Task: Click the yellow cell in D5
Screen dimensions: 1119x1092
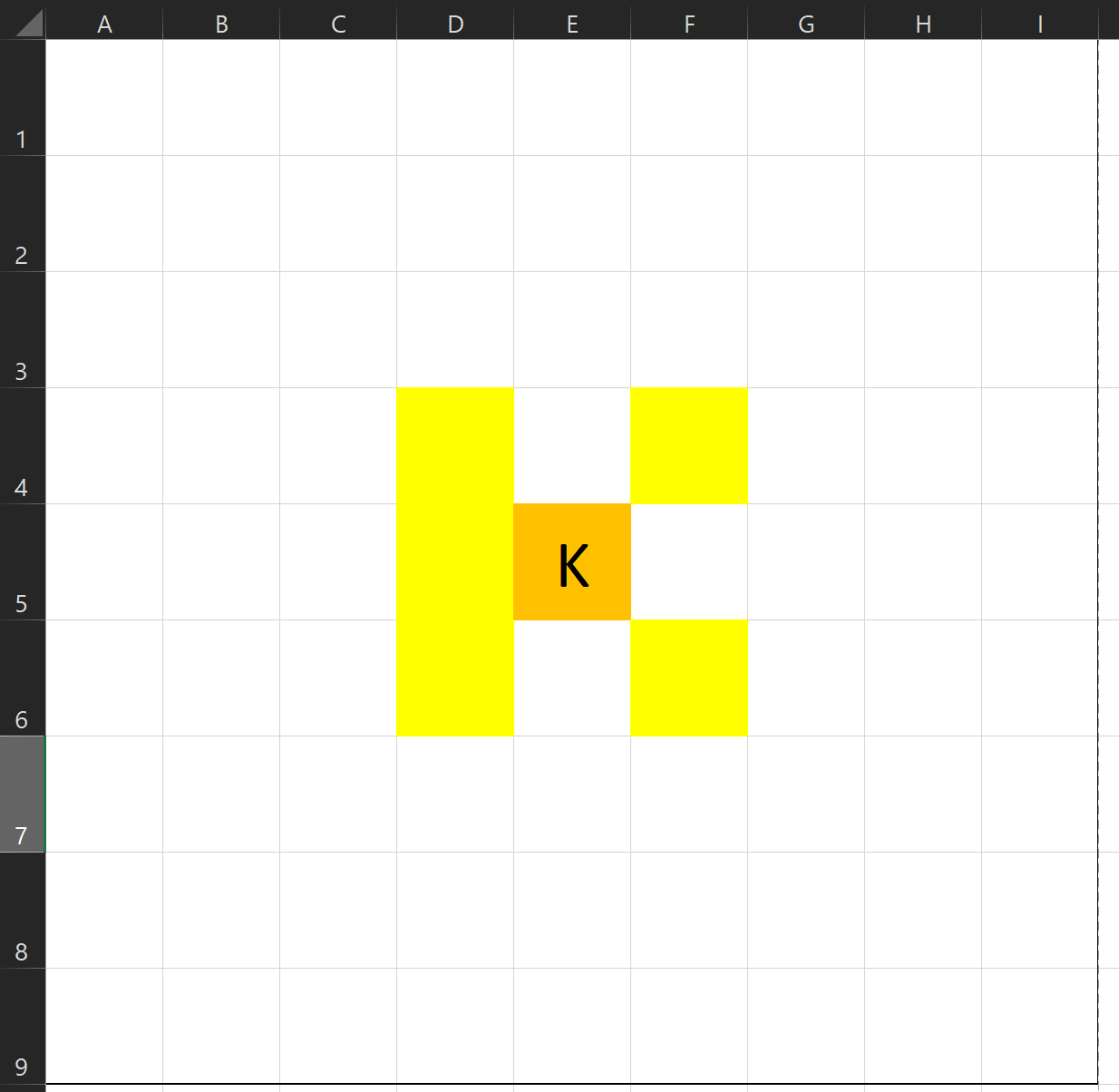Action: coord(455,562)
